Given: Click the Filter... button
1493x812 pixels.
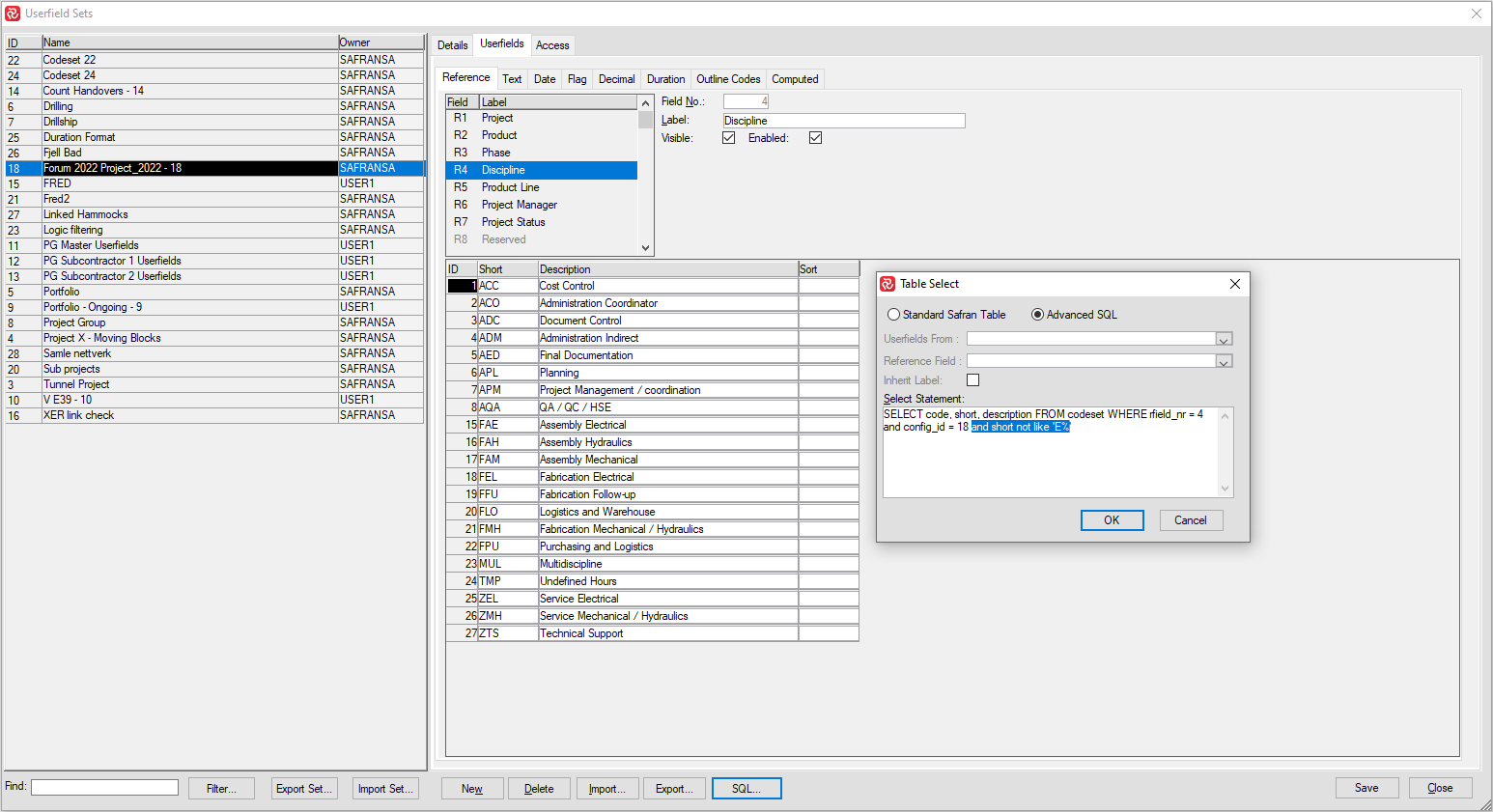Looking at the screenshot, I should [221, 789].
